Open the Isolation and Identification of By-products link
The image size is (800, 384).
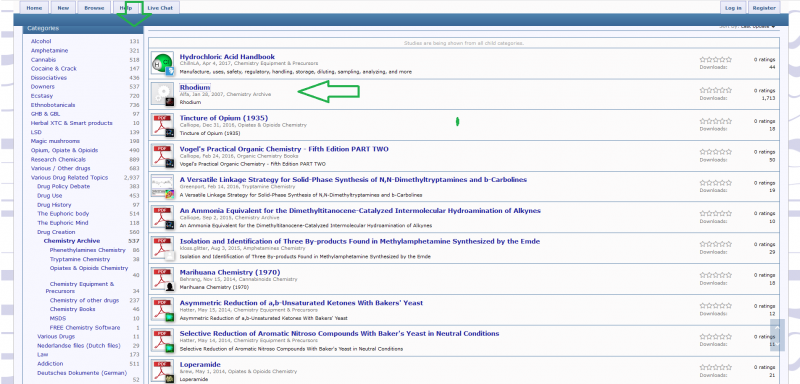pyautogui.click(x=360, y=241)
